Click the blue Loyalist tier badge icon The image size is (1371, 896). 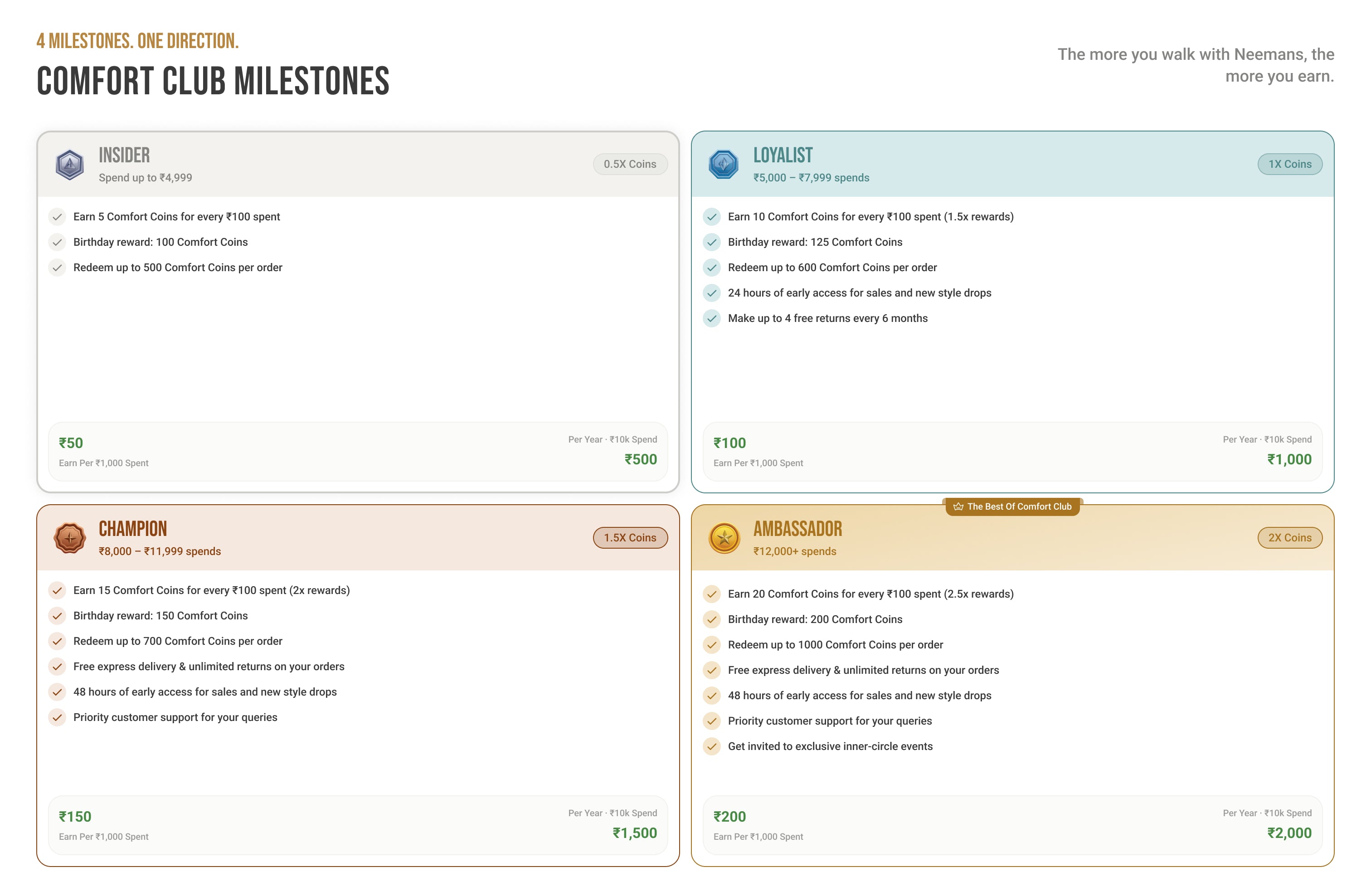tap(724, 164)
